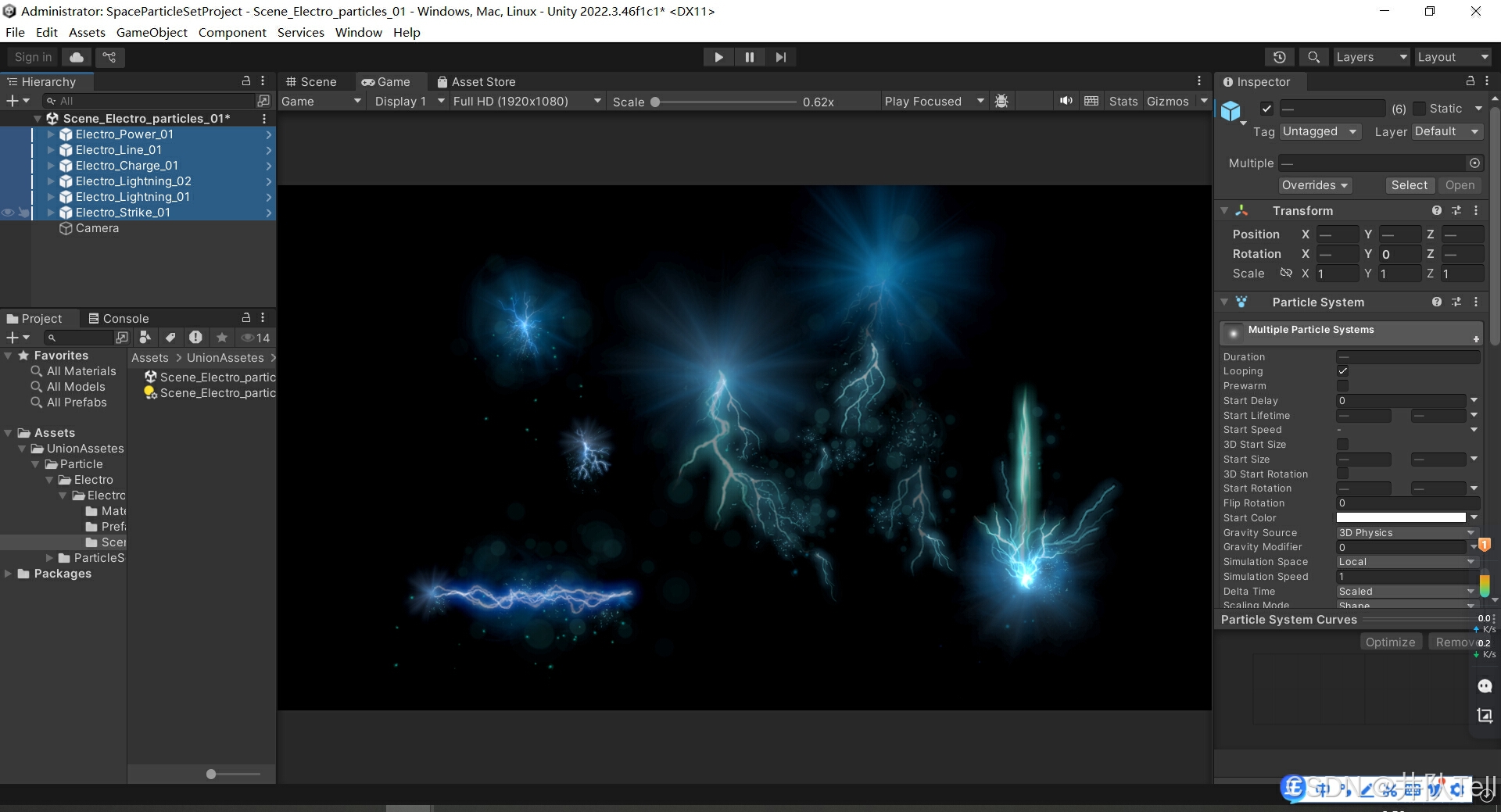Open the Play Focused dropdown
Viewport: 1501px width, 812px height.
pos(934,101)
